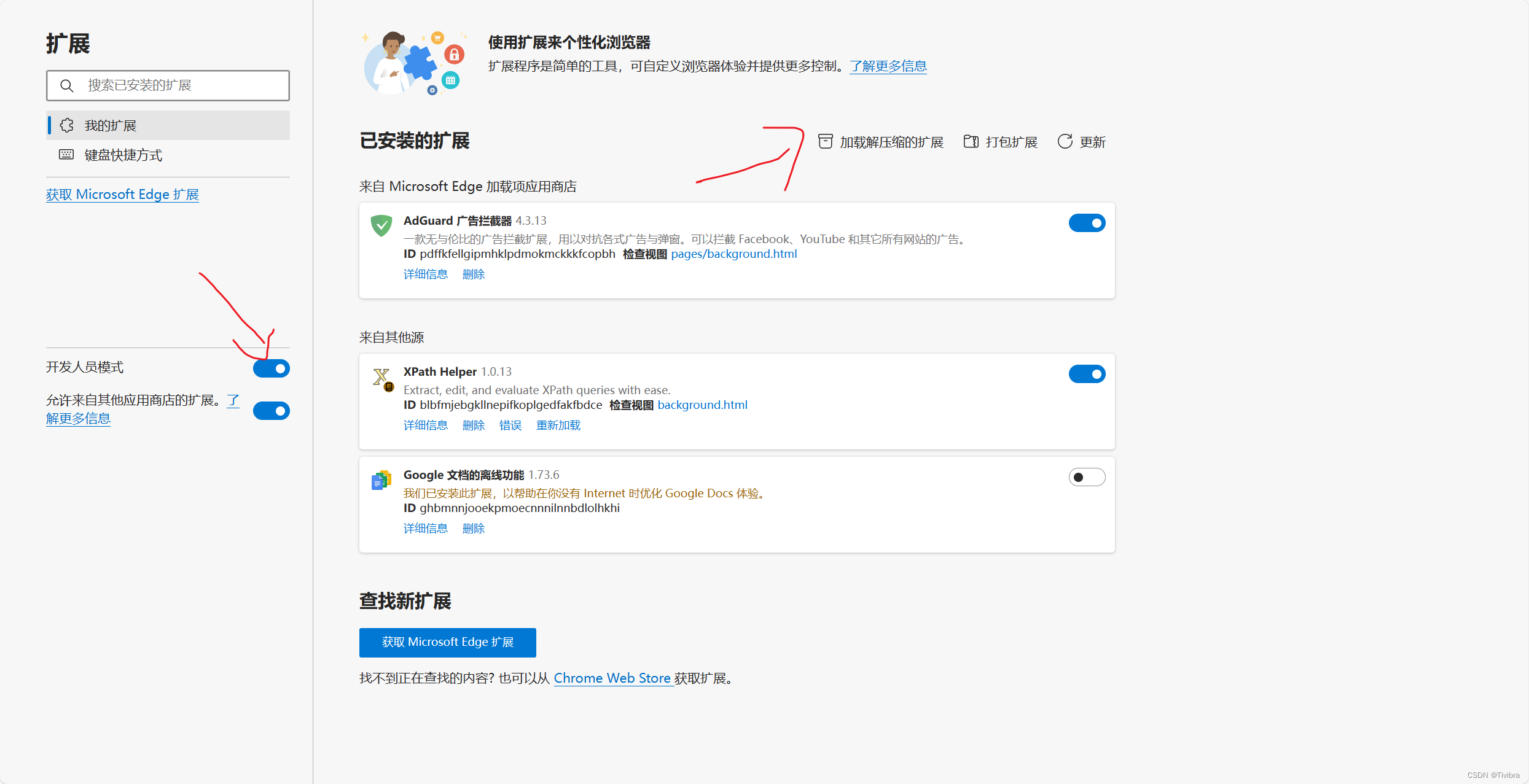
Task: Click the AdGuard green shield icon
Action: pyautogui.click(x=381, y=225)
